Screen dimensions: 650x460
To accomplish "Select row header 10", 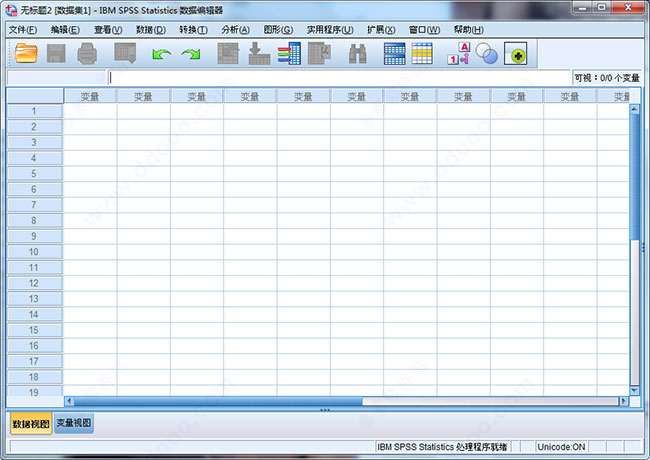I will pos(34,252).
